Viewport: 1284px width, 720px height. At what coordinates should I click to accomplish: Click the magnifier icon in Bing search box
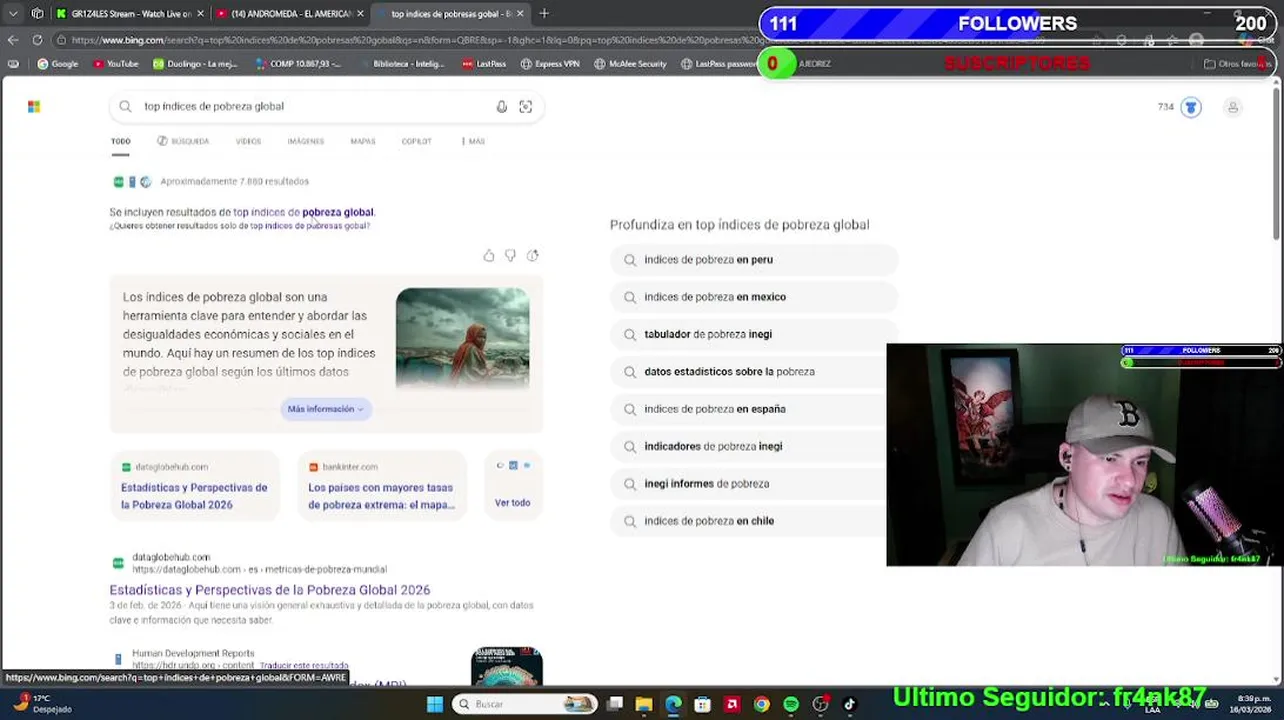point(125,107)
